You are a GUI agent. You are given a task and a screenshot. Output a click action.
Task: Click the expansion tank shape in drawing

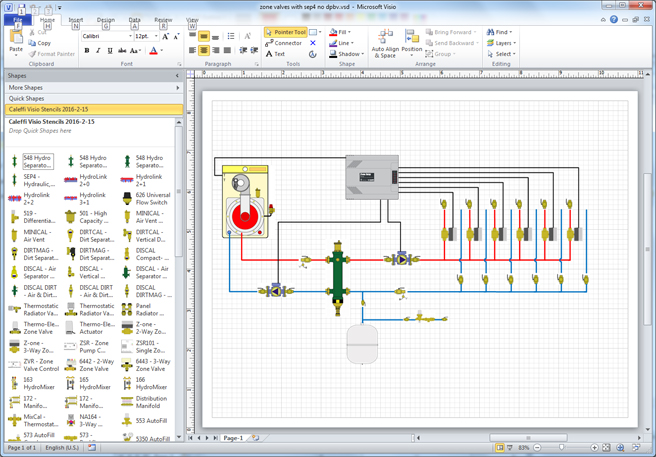(x=362, y=344)
